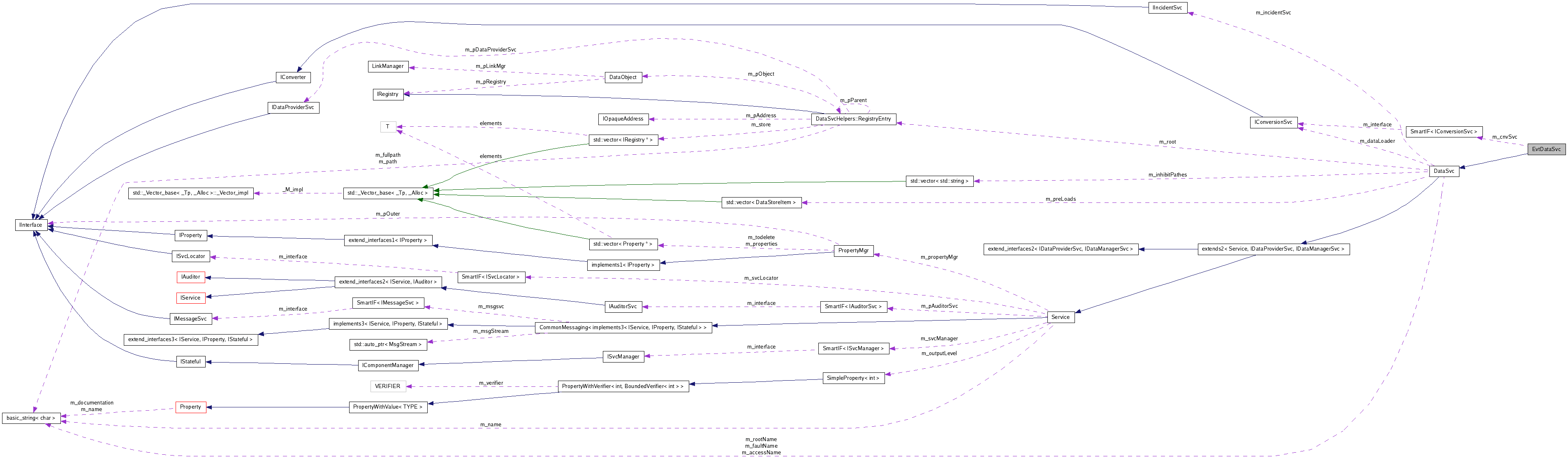Open the red IService class node
The height and width of the screenshot is (458, 1568).
(x=190, y=298)
